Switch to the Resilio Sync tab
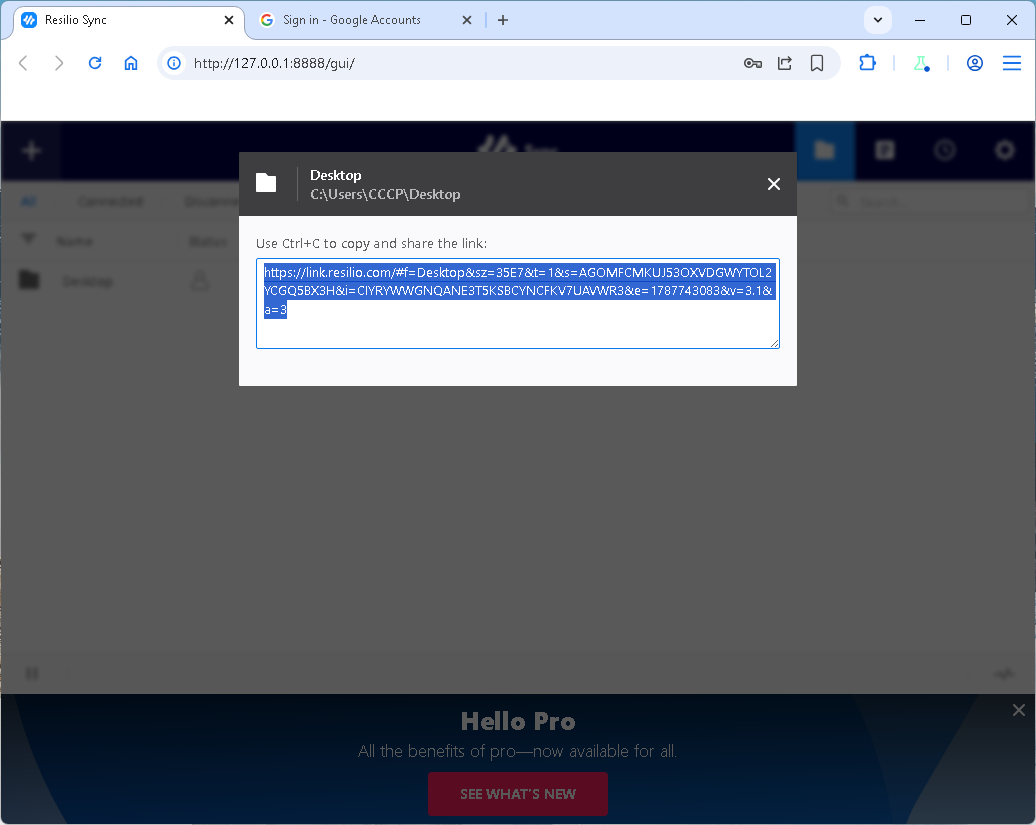The image size is (1036, 825). [x=130, y=20]
